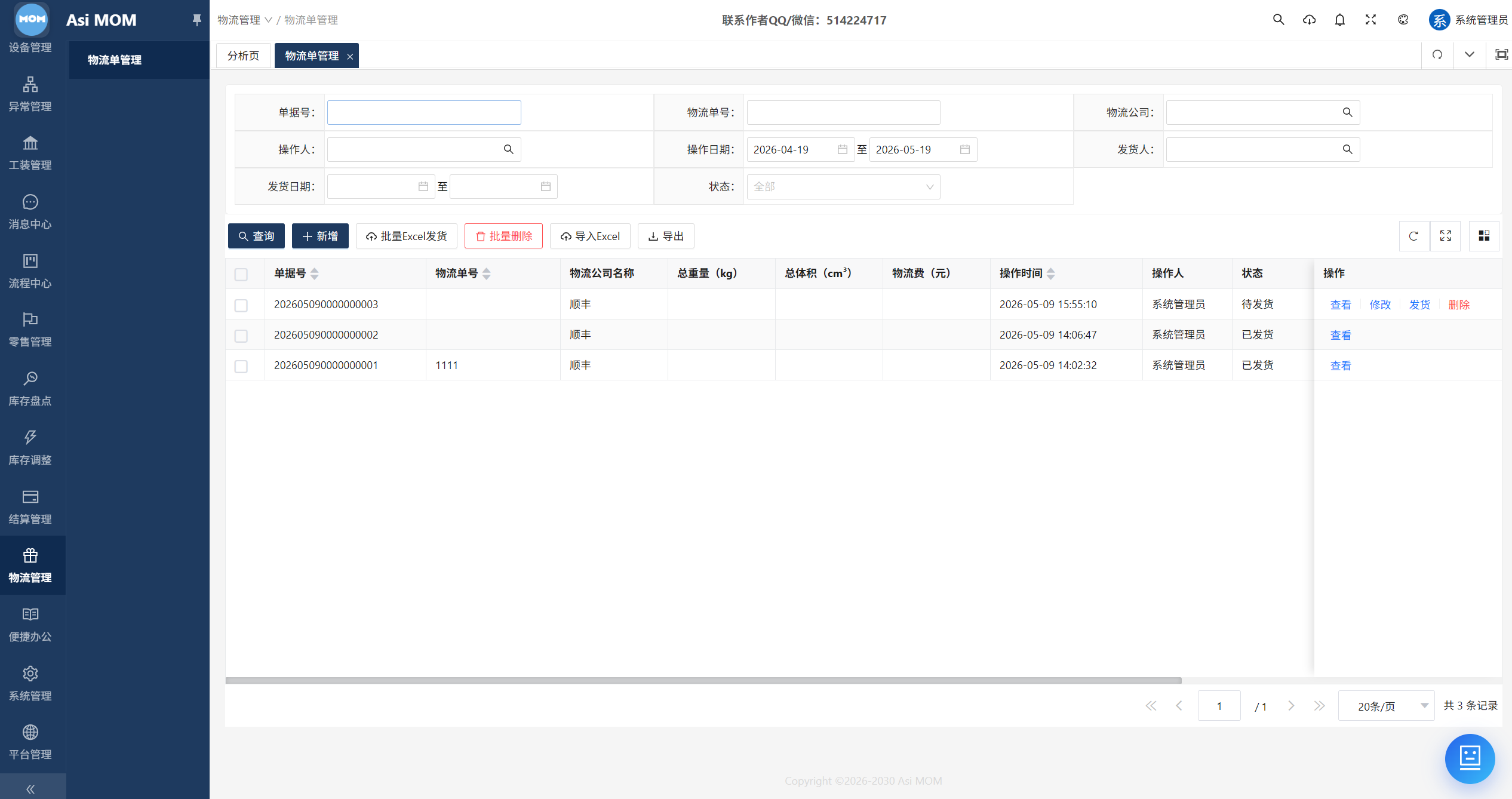
Task: Click the table refresh icon
Action: tap(1413, 236)
